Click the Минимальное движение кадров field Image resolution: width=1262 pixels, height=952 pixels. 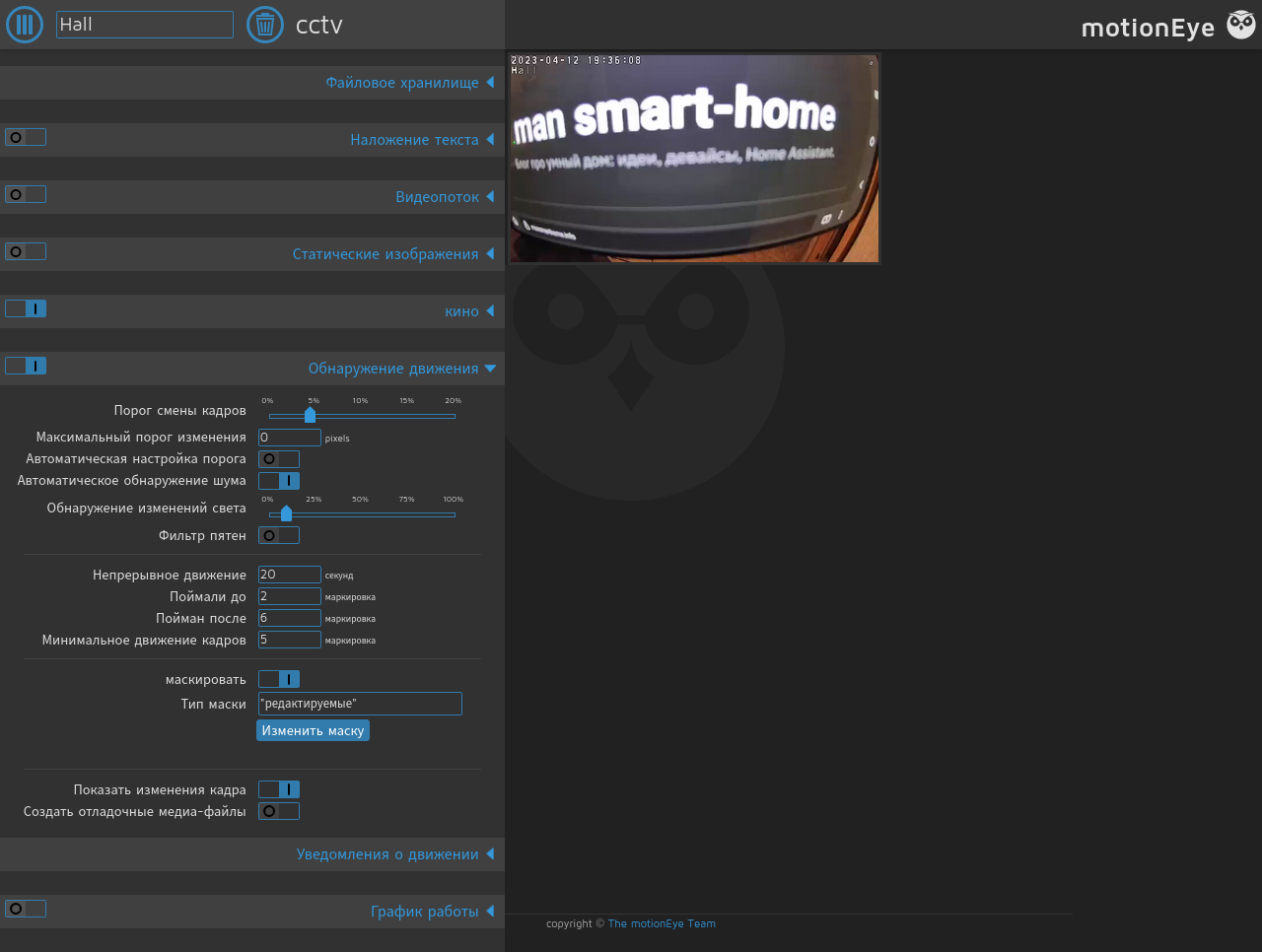click(290, 640)
